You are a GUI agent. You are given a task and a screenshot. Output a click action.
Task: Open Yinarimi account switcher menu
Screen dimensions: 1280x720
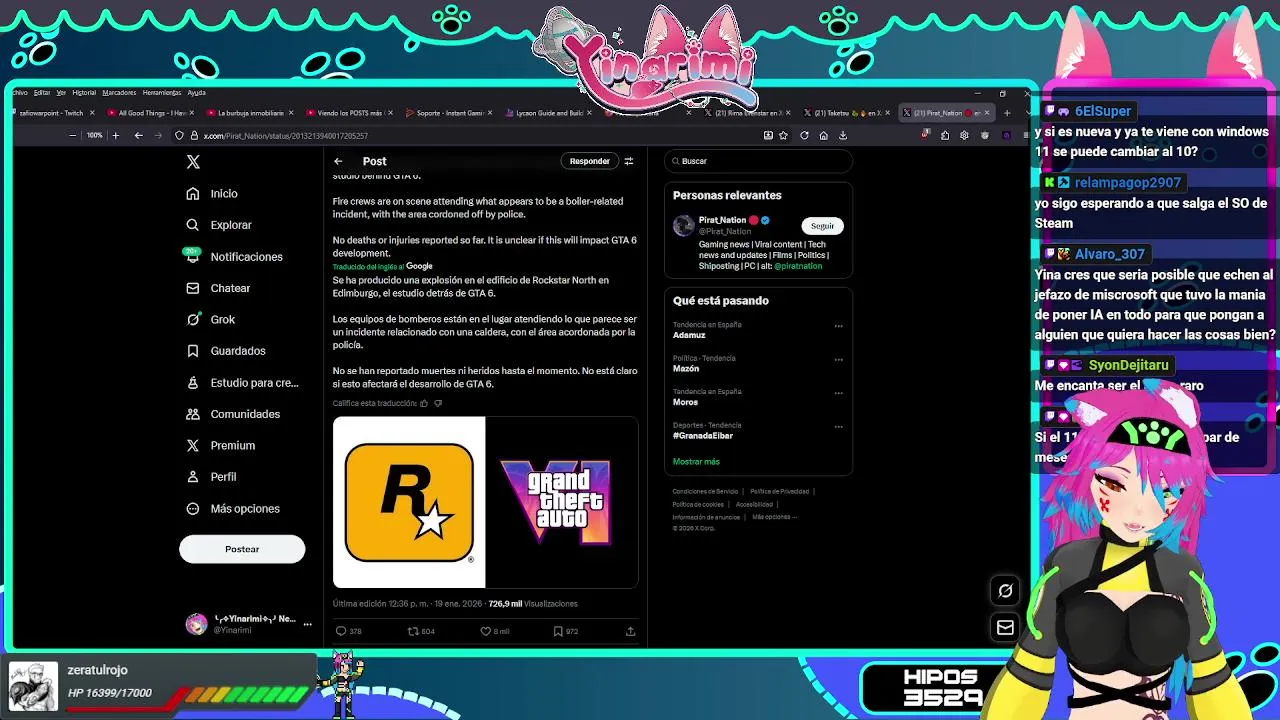tap(249, 624)
